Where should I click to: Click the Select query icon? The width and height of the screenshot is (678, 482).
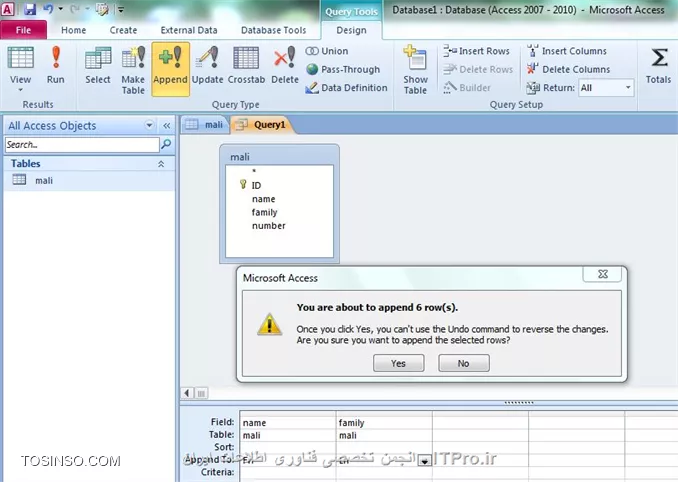pos(98,66)
